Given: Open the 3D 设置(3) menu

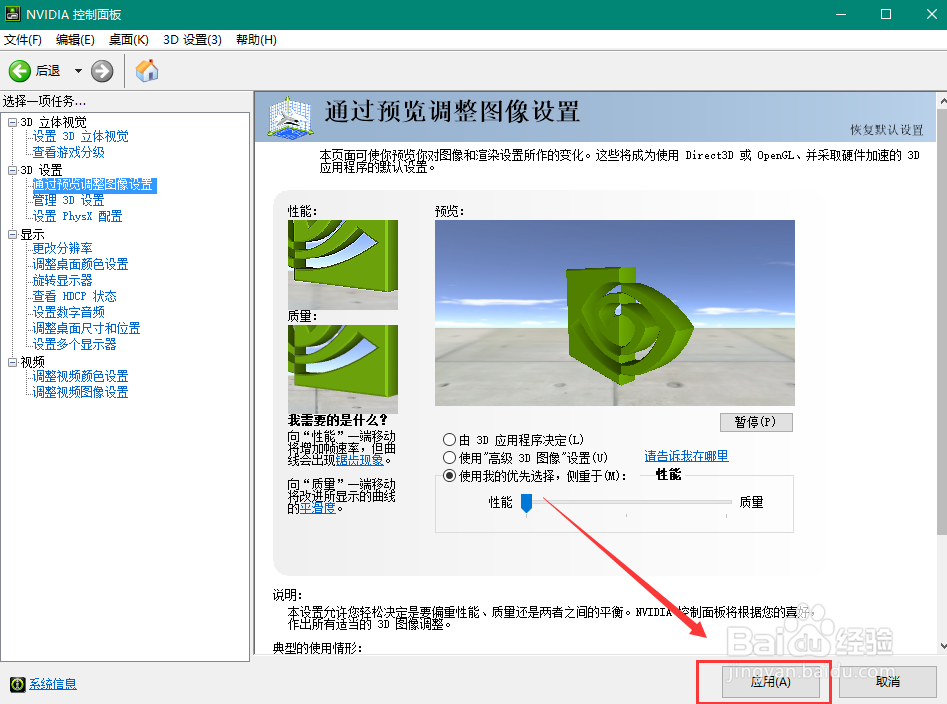Looking at the screenshot, I should pos(193,40).
